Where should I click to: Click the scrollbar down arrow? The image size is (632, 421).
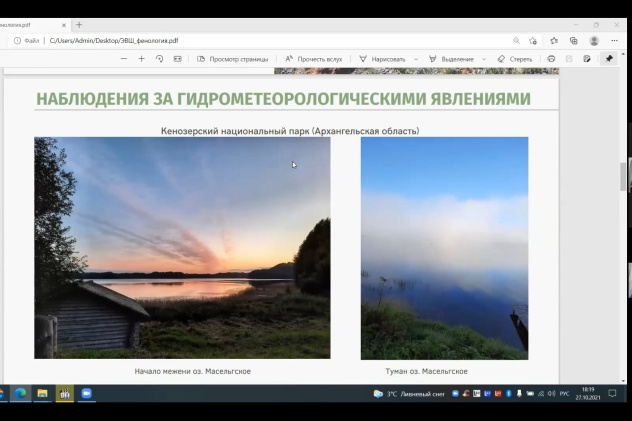pos(623,381)
